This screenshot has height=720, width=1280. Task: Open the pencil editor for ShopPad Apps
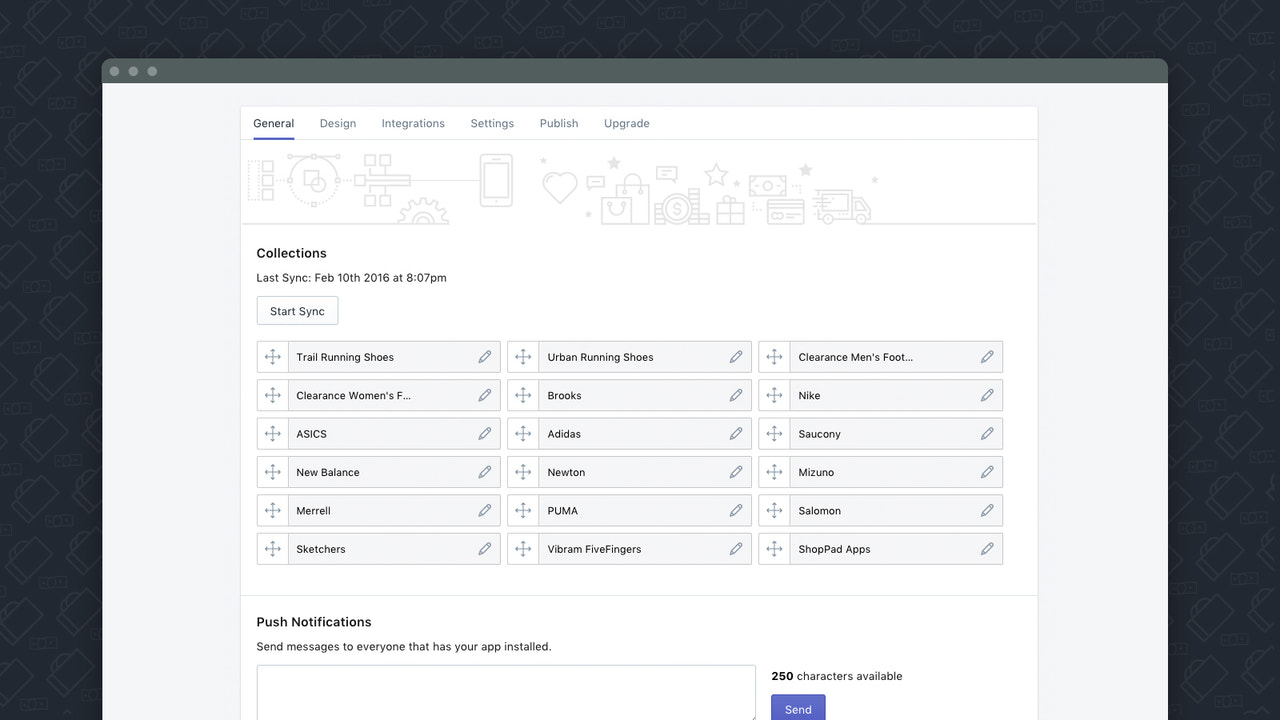click(x=987, y=548)
